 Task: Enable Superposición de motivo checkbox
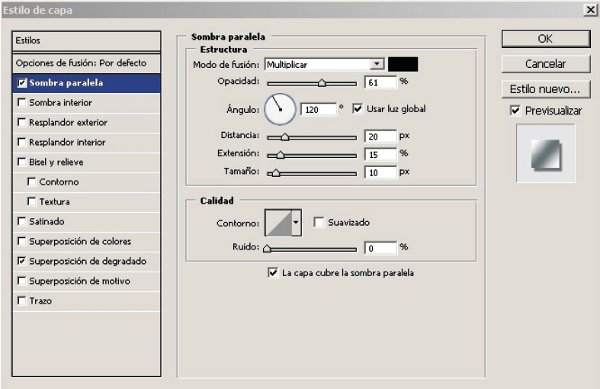[22, 281]
